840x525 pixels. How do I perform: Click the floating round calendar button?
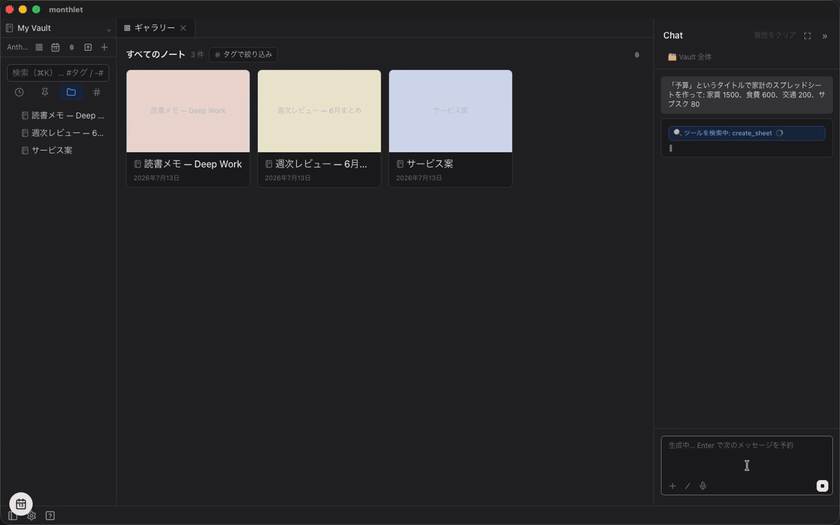coord(21,504)
